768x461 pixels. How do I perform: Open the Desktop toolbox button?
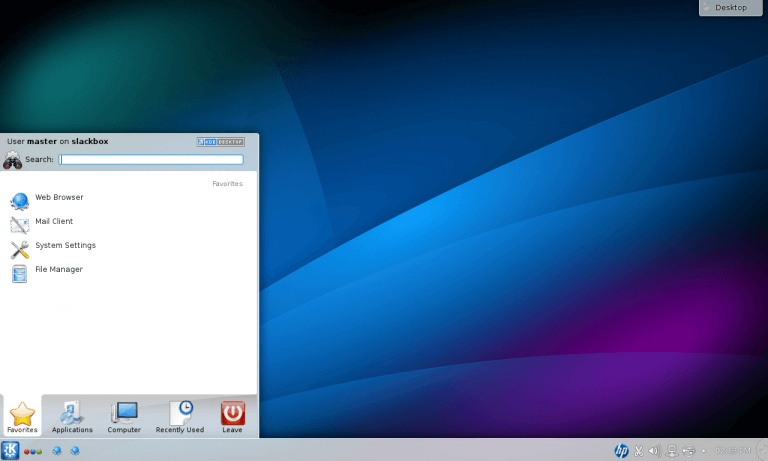[730, 7]
